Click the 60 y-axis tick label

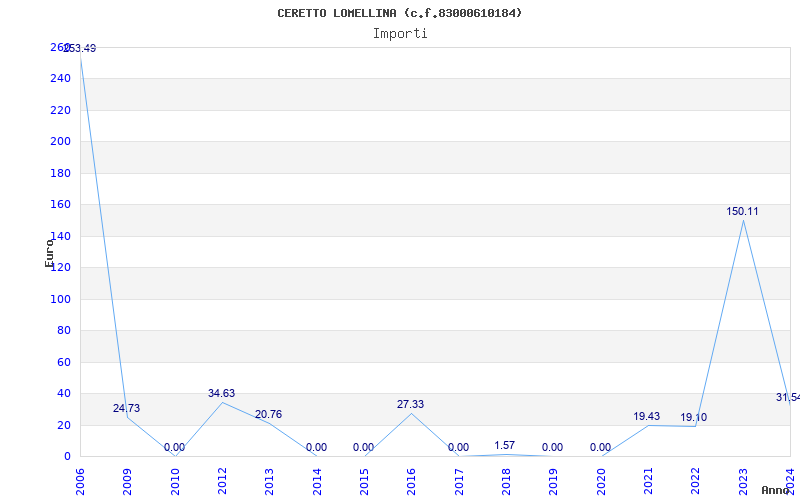[63, 362]
